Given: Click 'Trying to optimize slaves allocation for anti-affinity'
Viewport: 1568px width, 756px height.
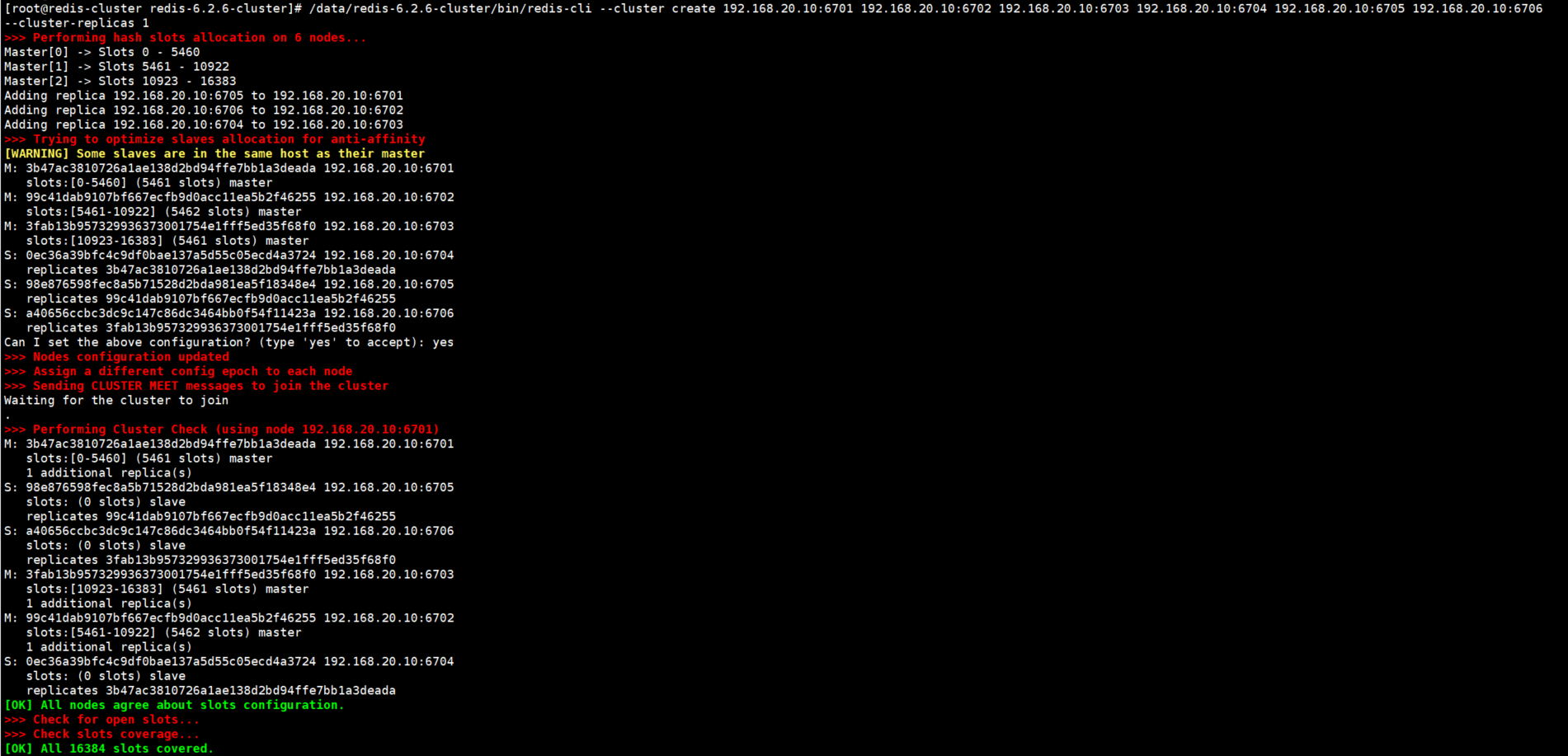Looking at the screenshot, I should 214,139.
